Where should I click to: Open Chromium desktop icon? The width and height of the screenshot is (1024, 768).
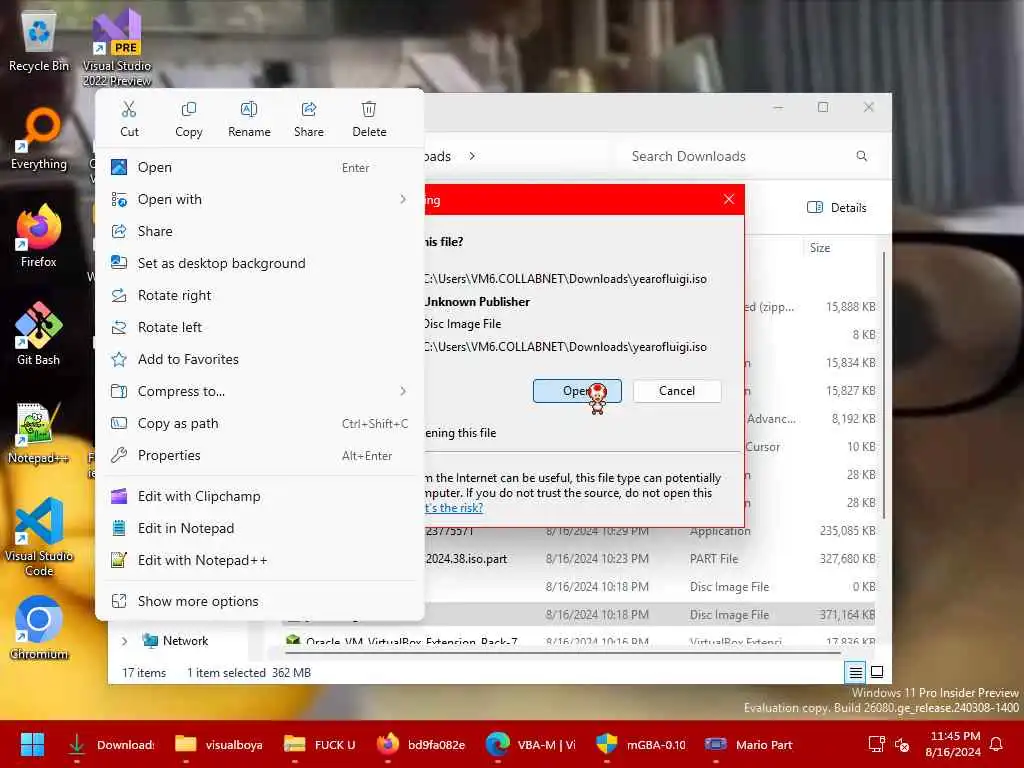39,628
